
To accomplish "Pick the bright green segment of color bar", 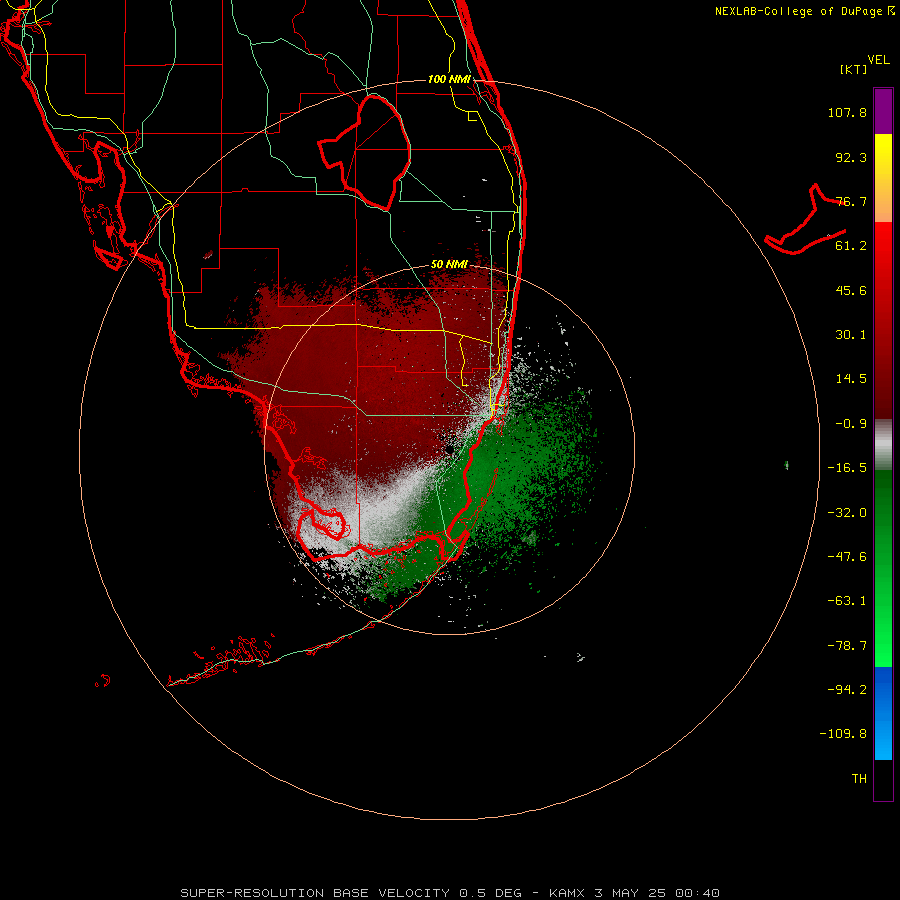I will (883, 568).
